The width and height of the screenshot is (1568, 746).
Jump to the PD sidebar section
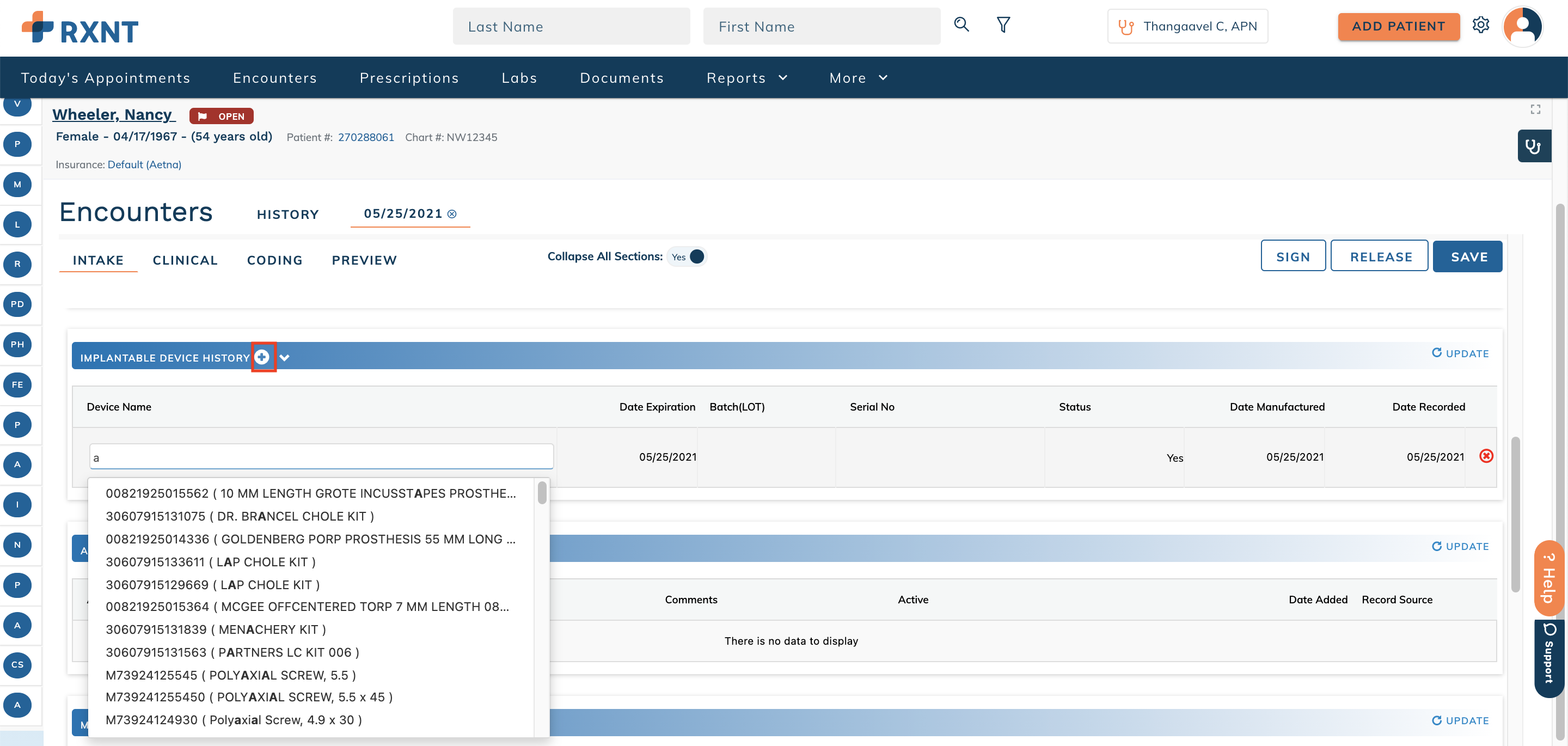click(17, 304)
